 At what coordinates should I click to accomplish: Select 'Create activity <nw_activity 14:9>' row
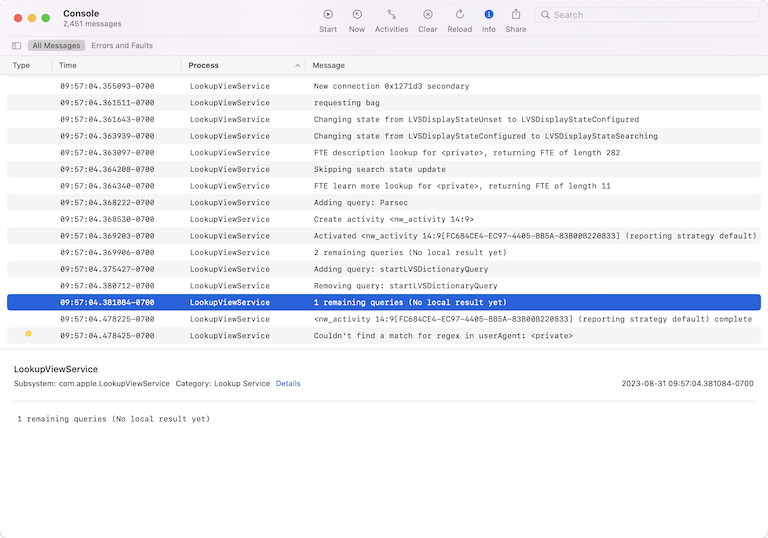[x=384, y=220]
